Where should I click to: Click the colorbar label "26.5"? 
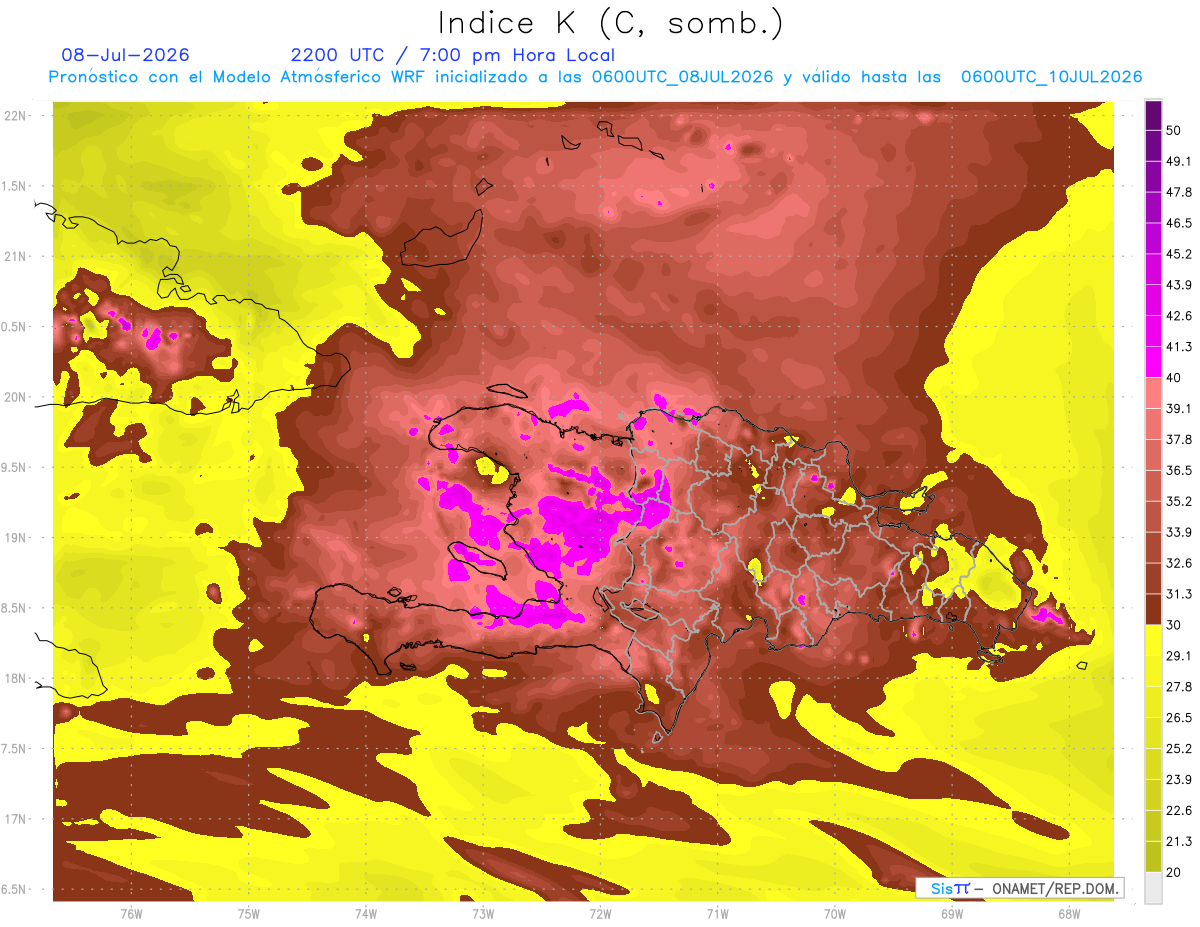1178,718
